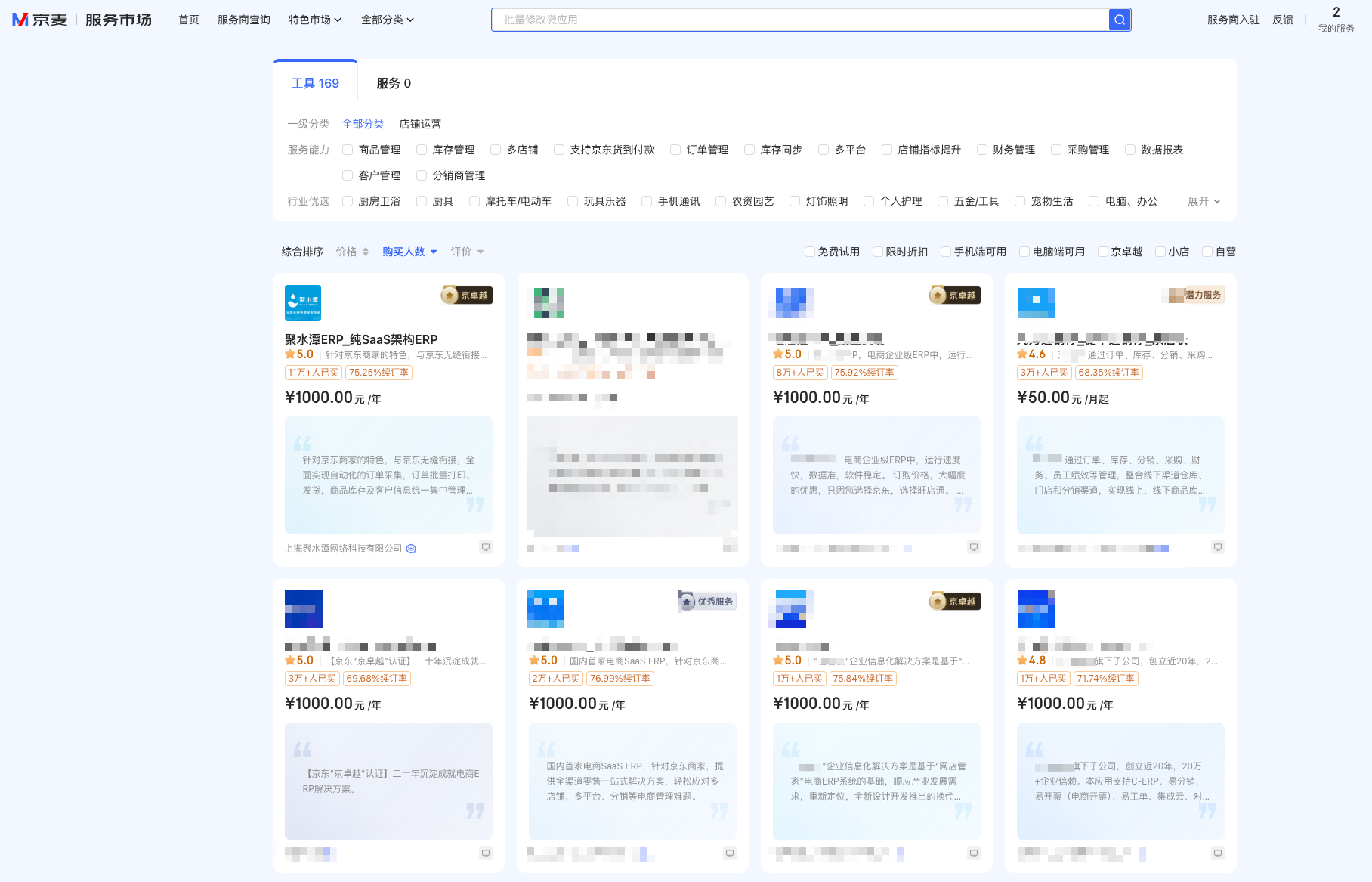The image size is (1372, 882).
Task: Switch to the 服务 0 tab
Action: pyautogui.click(x=394, y=83)
